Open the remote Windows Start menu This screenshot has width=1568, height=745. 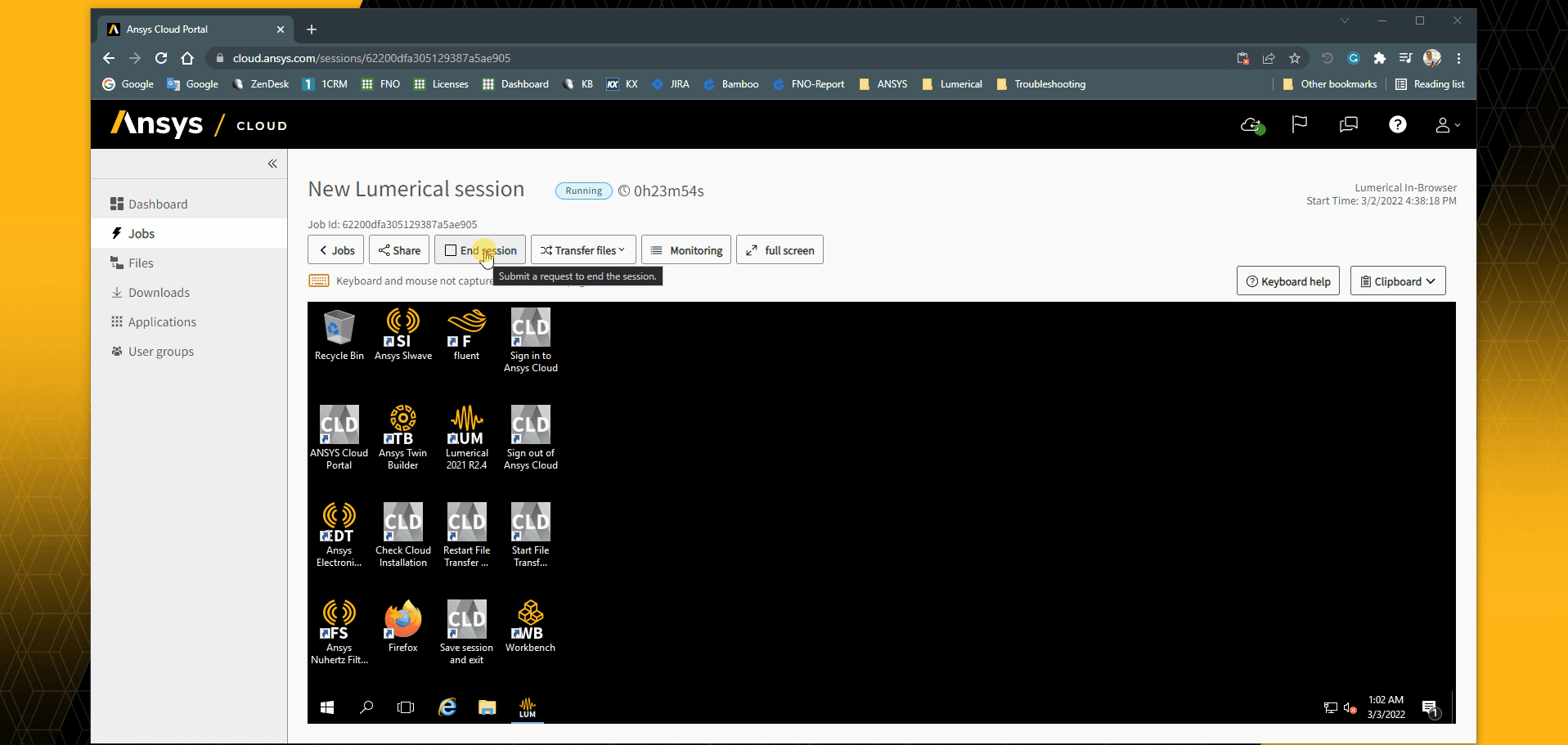327,707
